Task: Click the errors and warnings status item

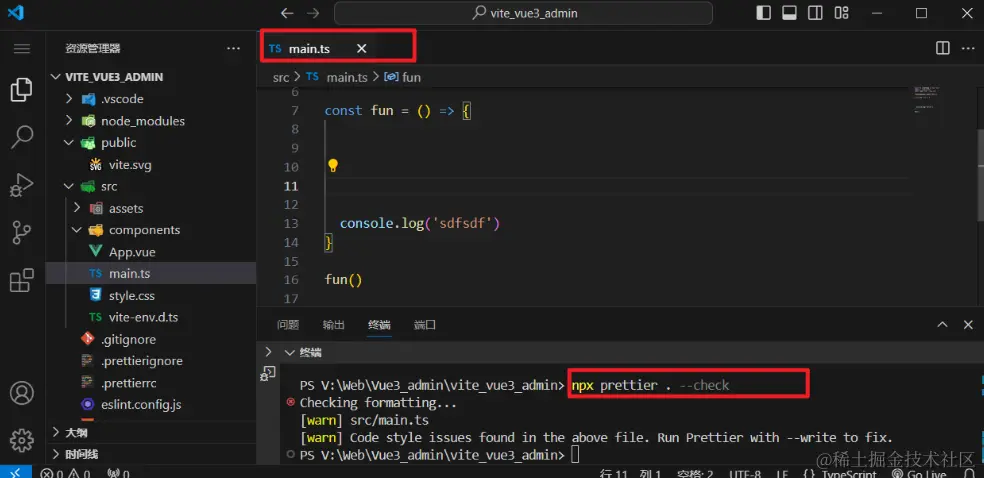Action: (x=66, y=474)
